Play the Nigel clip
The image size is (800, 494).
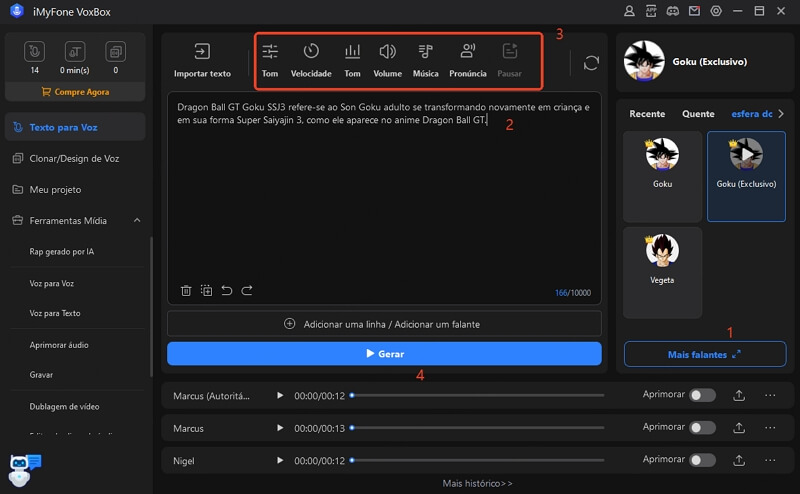tap(280, 461)
